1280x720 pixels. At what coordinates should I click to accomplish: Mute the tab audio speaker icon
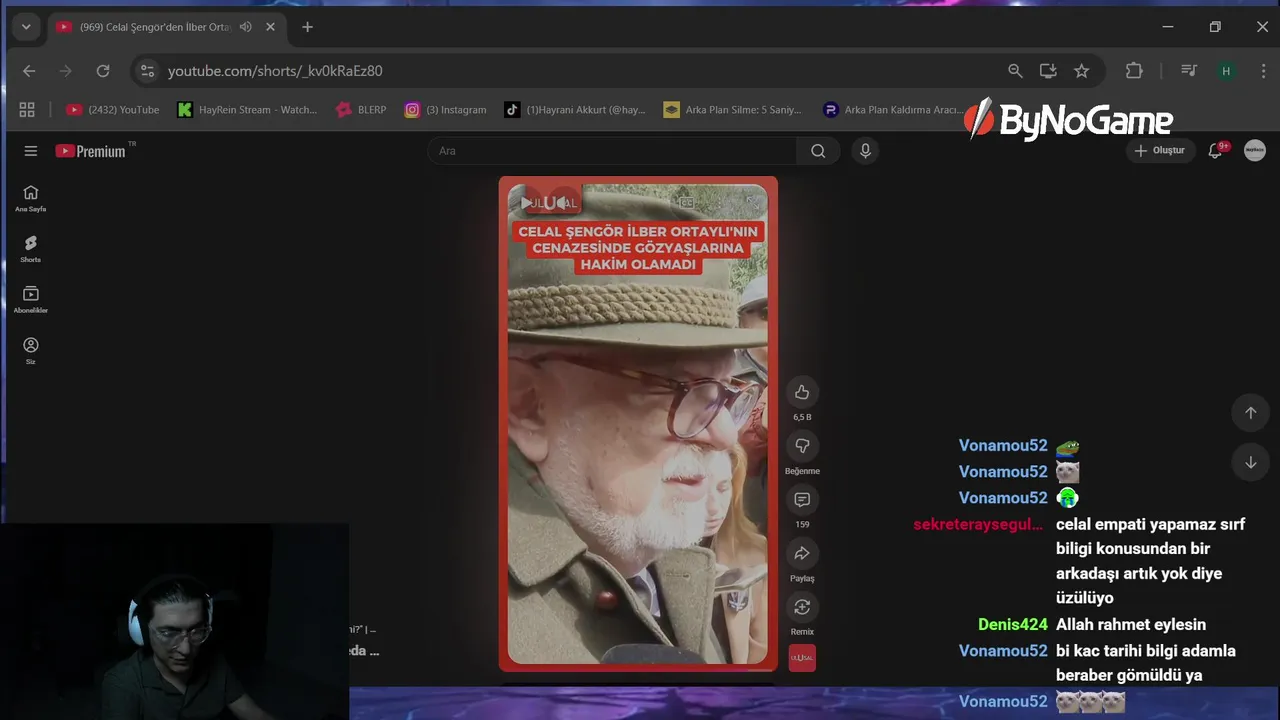coord(246,27)
